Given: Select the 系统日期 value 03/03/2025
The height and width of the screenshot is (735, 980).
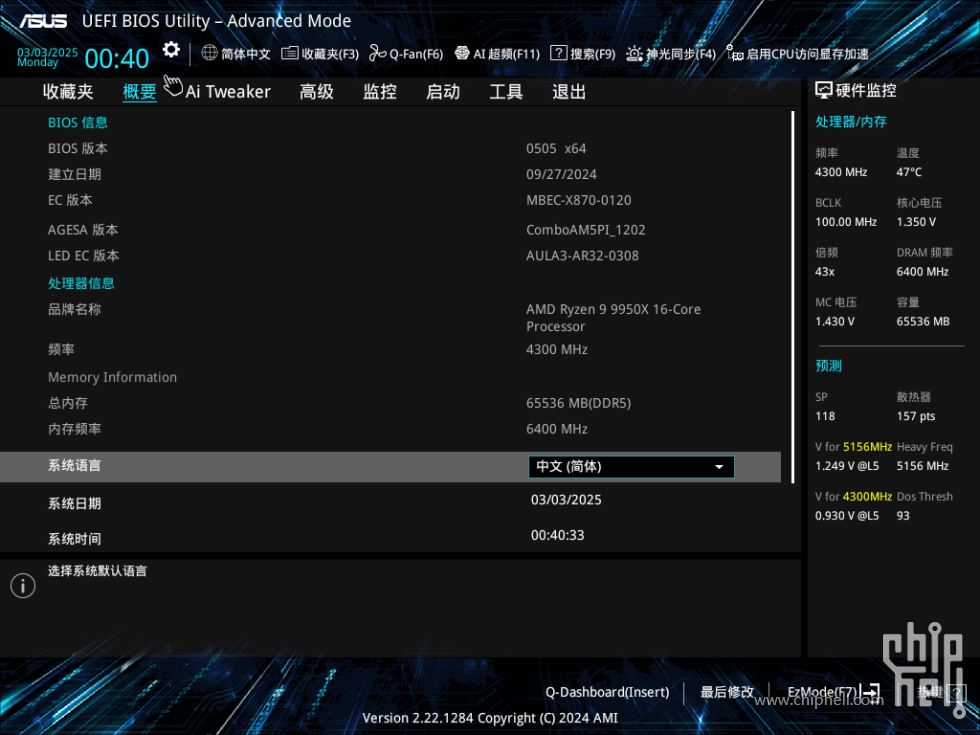Looking at the screenshot, I should tap(566, 500).
